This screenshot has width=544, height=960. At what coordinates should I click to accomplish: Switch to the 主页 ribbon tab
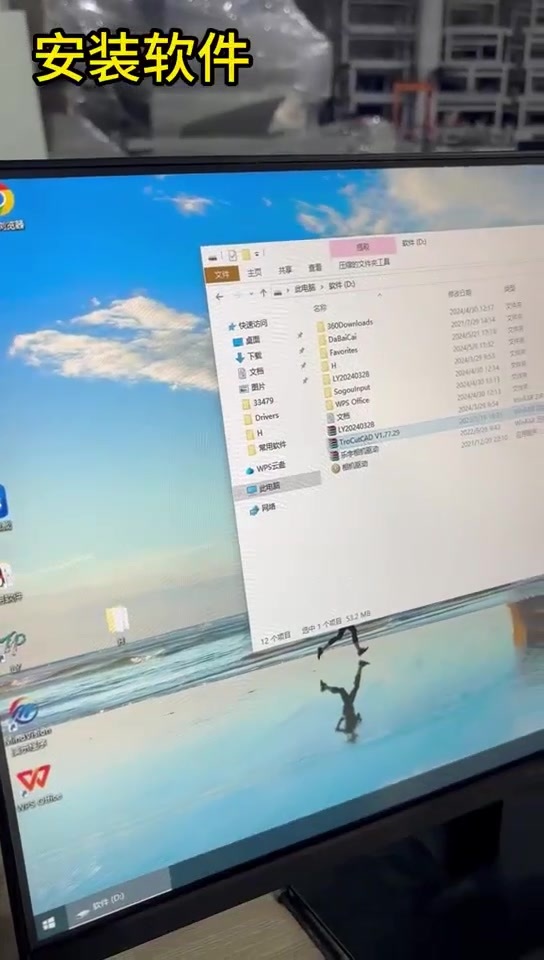tap(254, 272)
